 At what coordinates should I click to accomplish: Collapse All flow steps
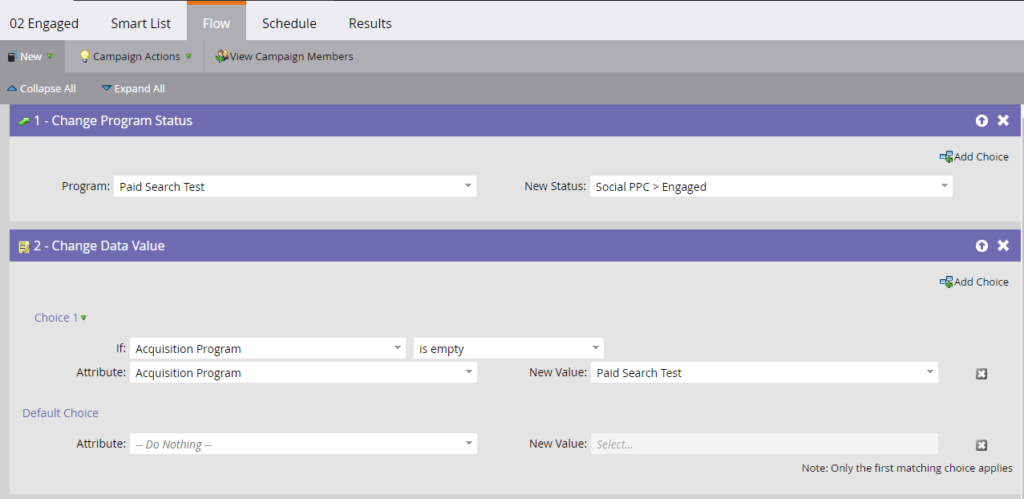[41, 89]
